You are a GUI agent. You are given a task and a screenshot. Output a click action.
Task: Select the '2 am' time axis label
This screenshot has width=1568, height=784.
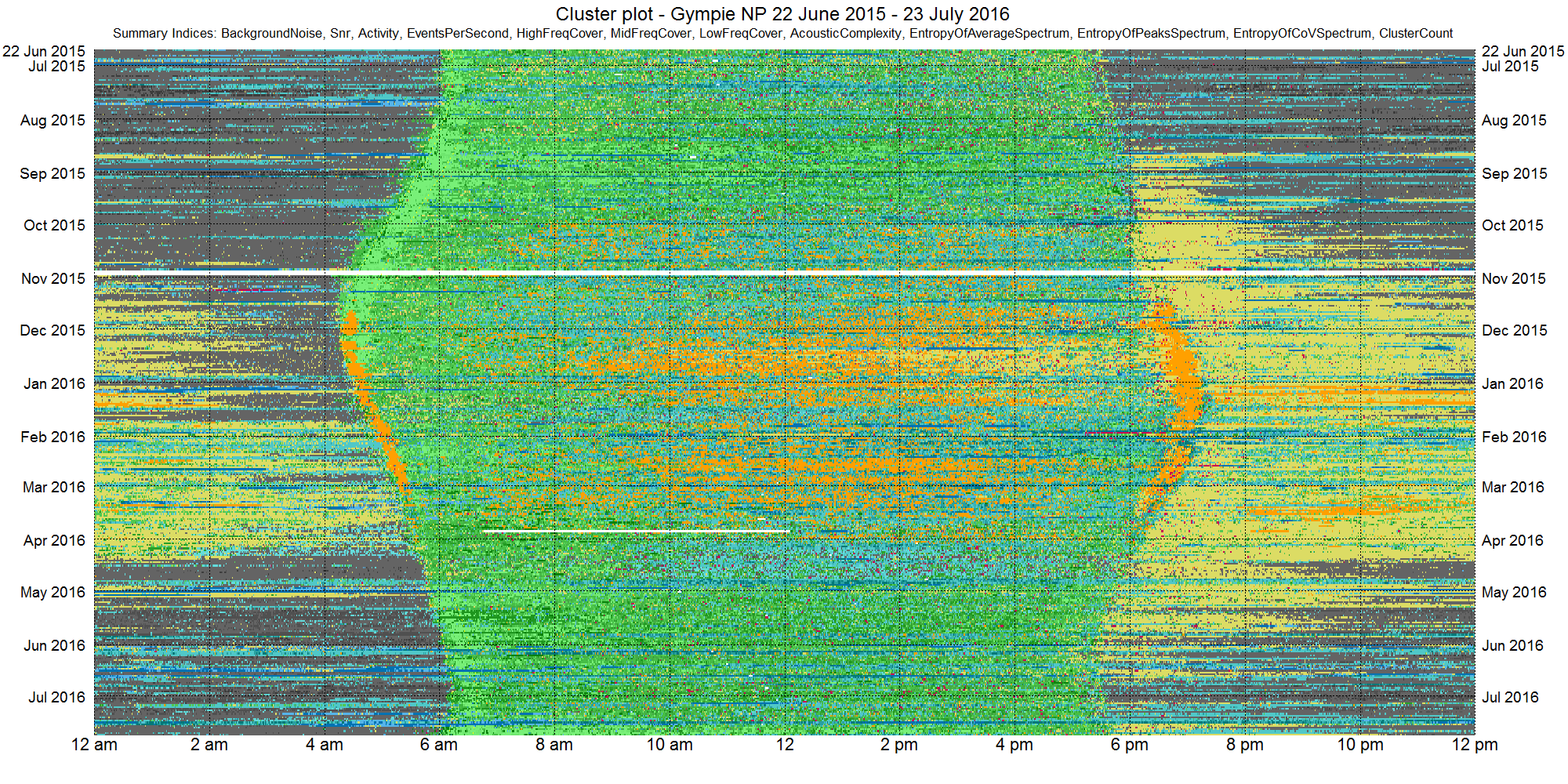coord(209,745)
